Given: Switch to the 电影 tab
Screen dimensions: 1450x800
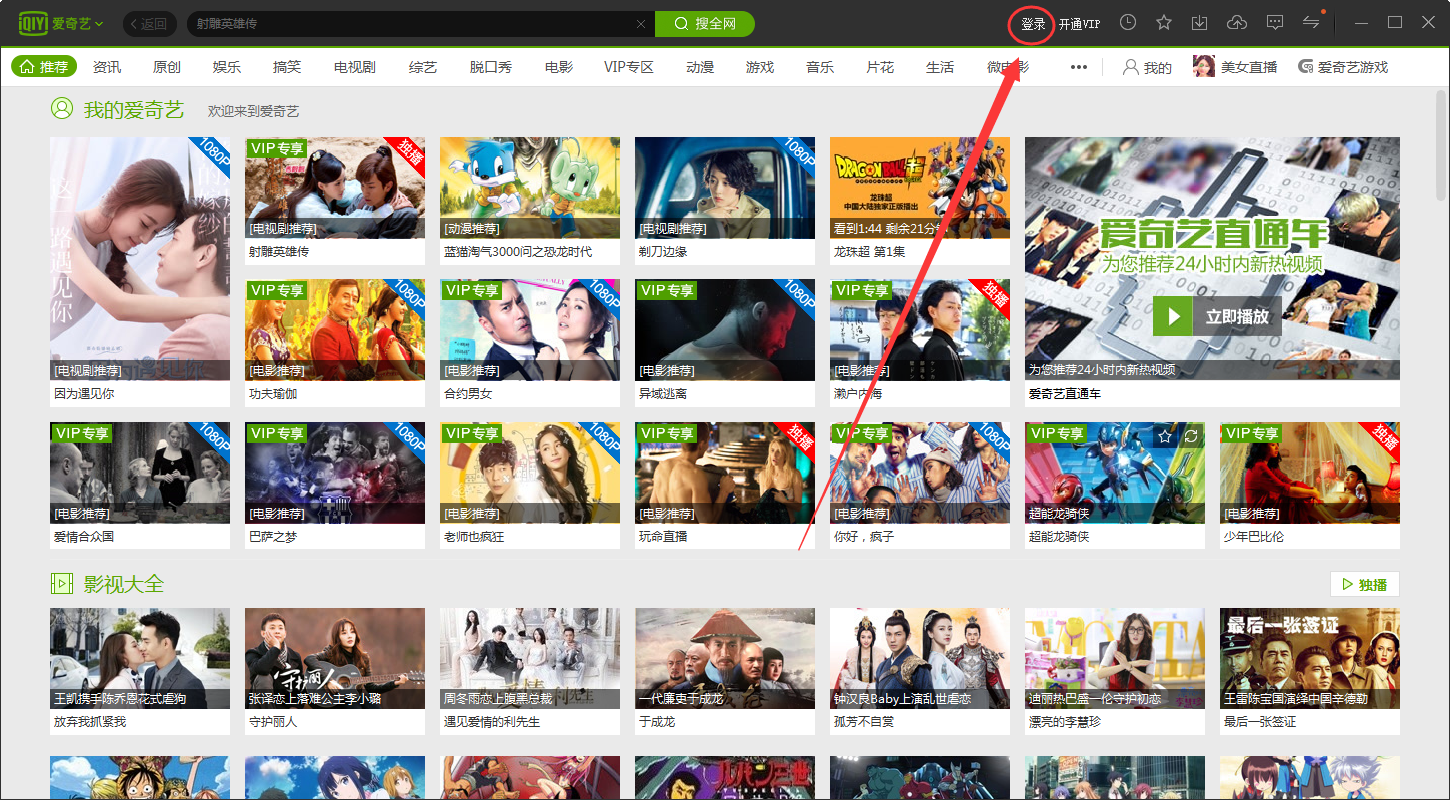Looking at the screenshot, I should [559, 67].
